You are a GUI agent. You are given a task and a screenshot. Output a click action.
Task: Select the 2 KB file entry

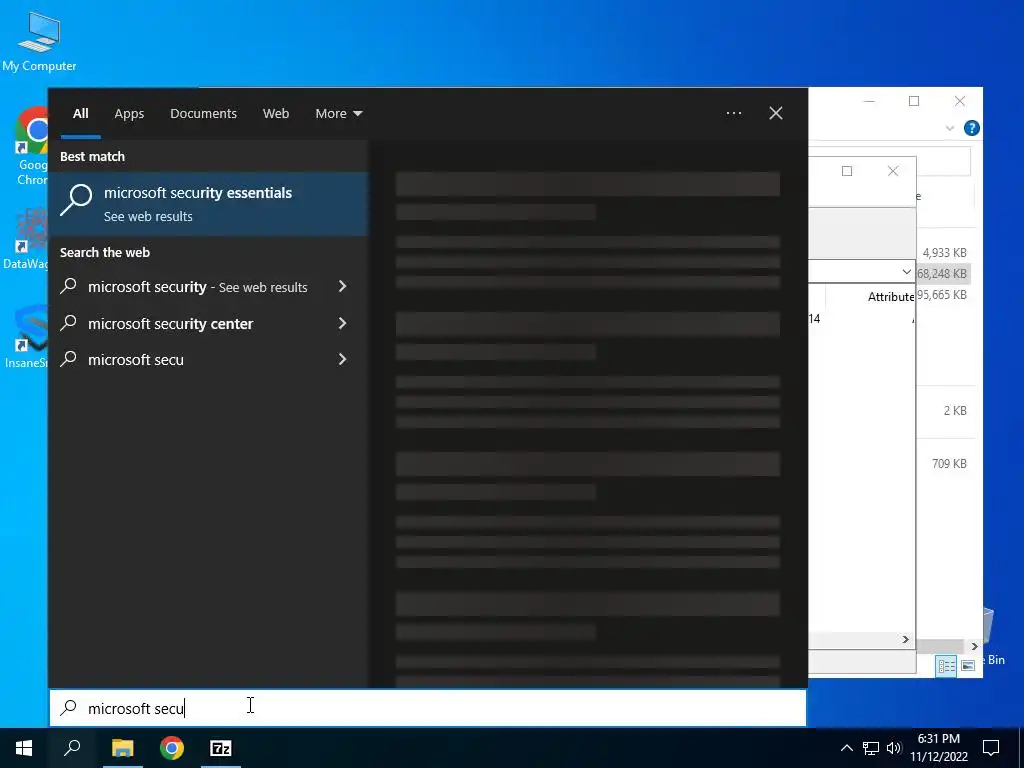coord(955,411)
